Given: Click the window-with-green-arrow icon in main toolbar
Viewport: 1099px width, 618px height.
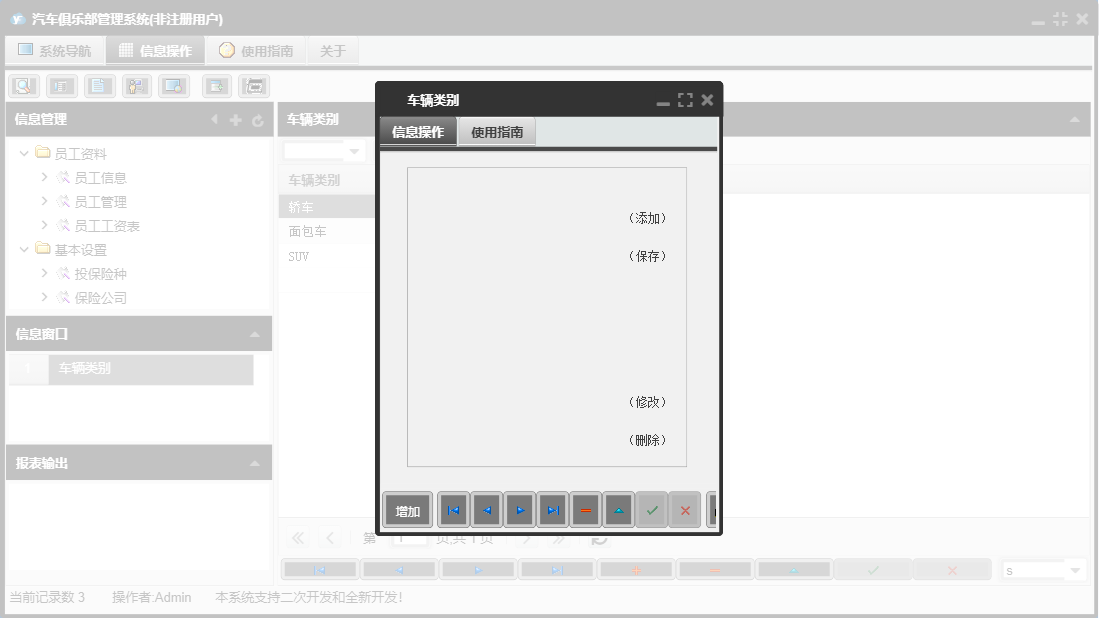Looking at the screenshot, I should [217, 86].
